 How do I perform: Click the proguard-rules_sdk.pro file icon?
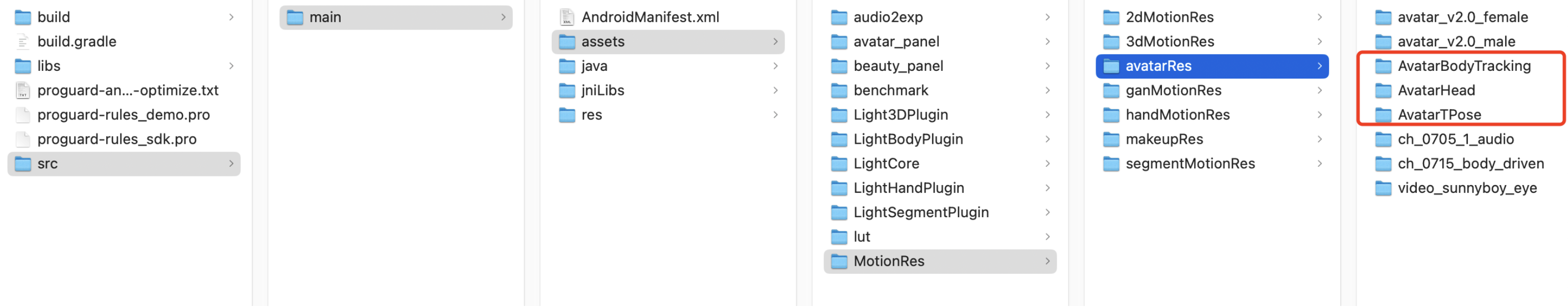pos(22,139)
